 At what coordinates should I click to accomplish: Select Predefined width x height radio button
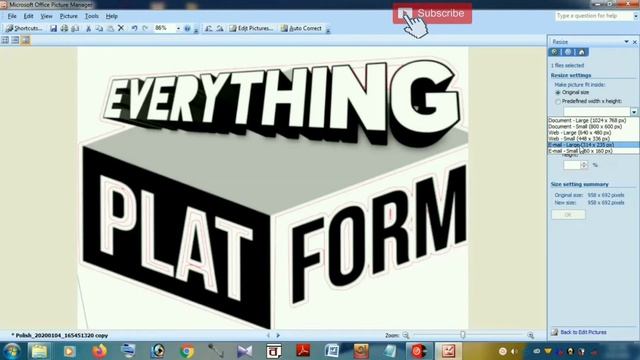point(558,101)
